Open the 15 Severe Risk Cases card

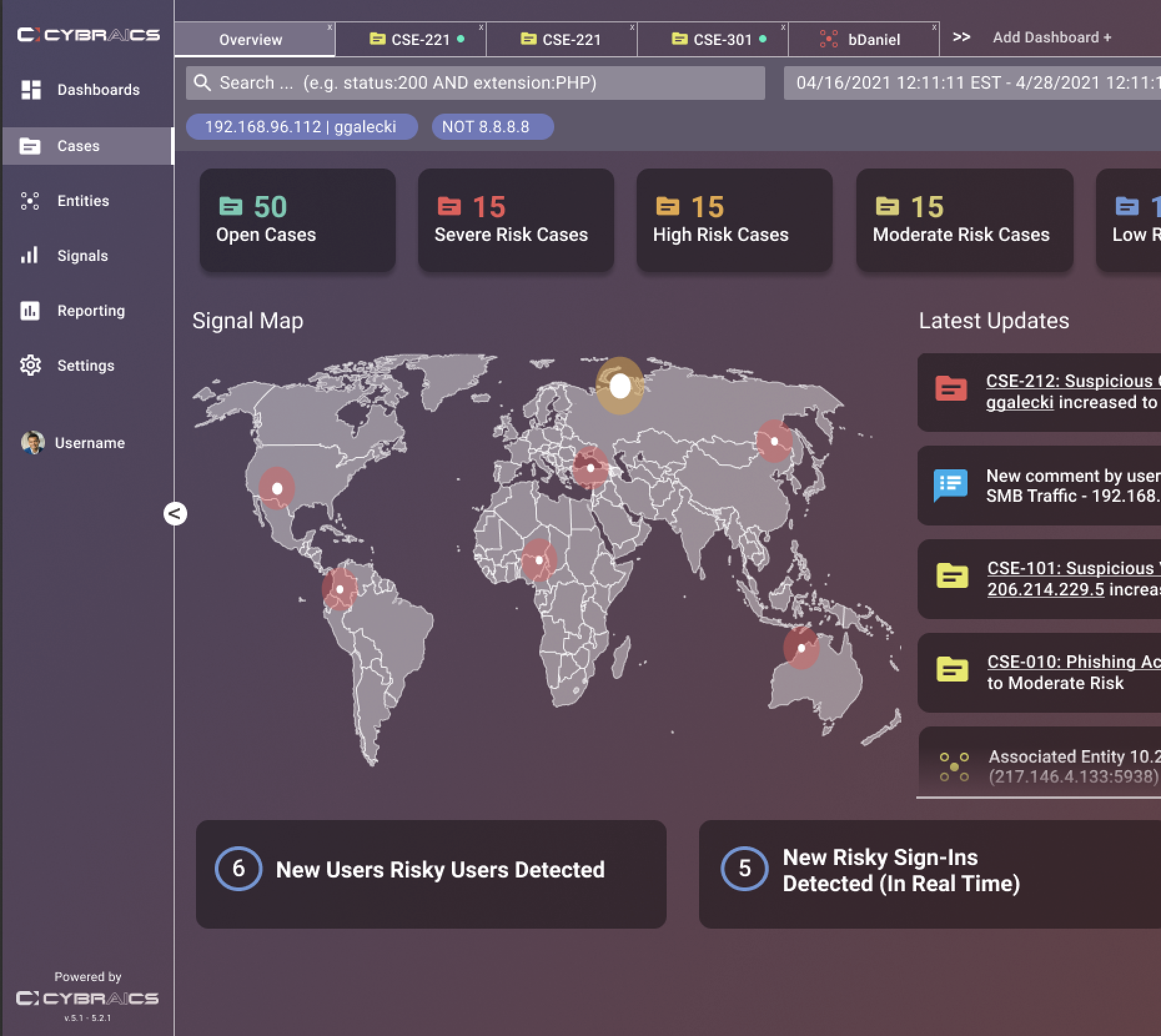tap(516, 220)
